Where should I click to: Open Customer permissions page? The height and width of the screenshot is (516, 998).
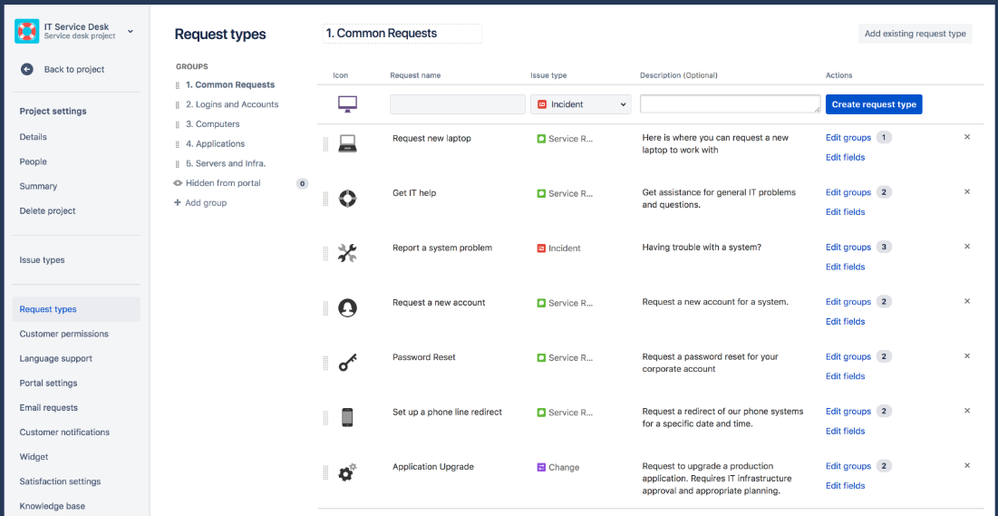pos(64,334)
